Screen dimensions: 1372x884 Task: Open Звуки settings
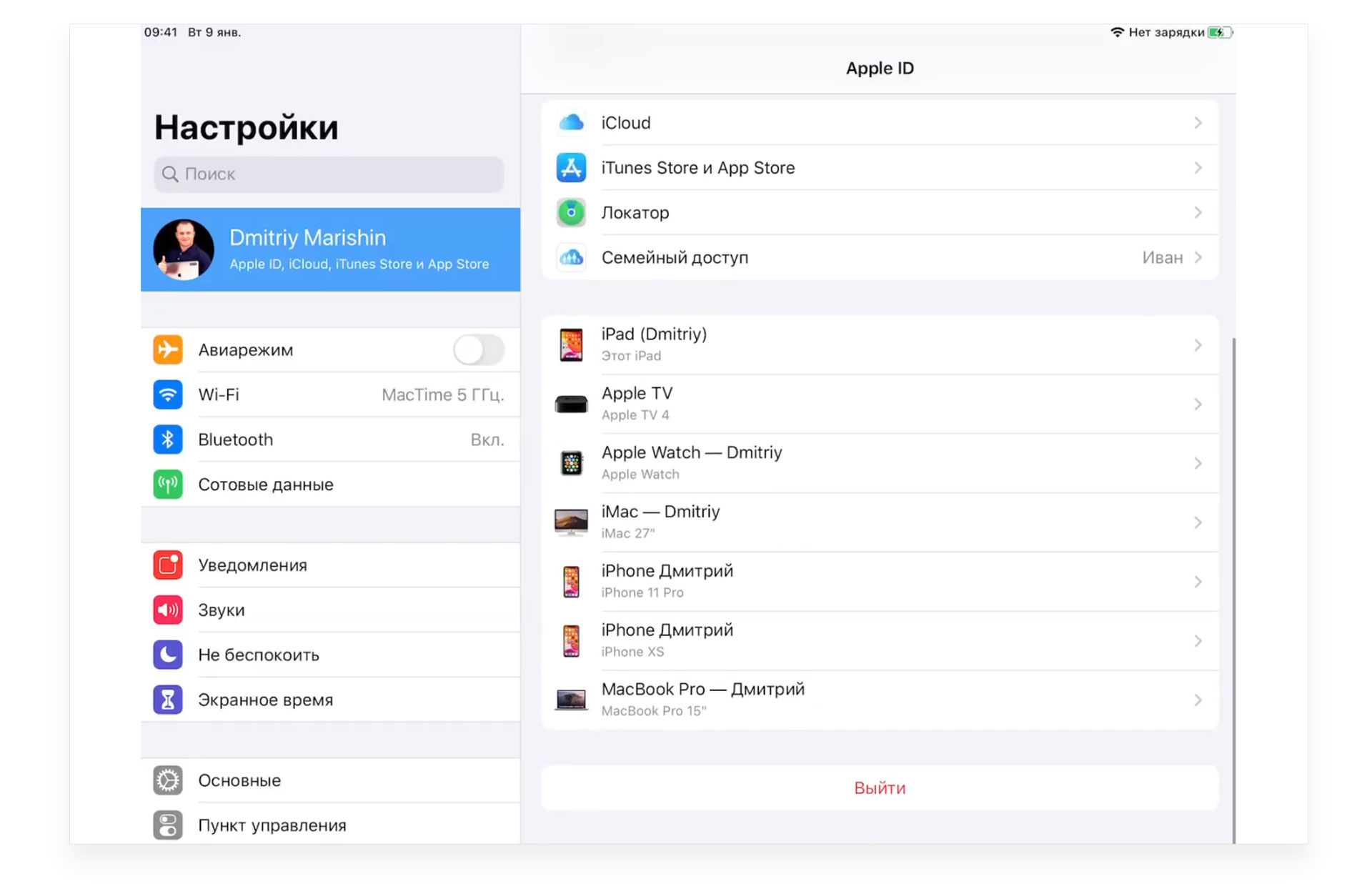[x=330, y=610]
